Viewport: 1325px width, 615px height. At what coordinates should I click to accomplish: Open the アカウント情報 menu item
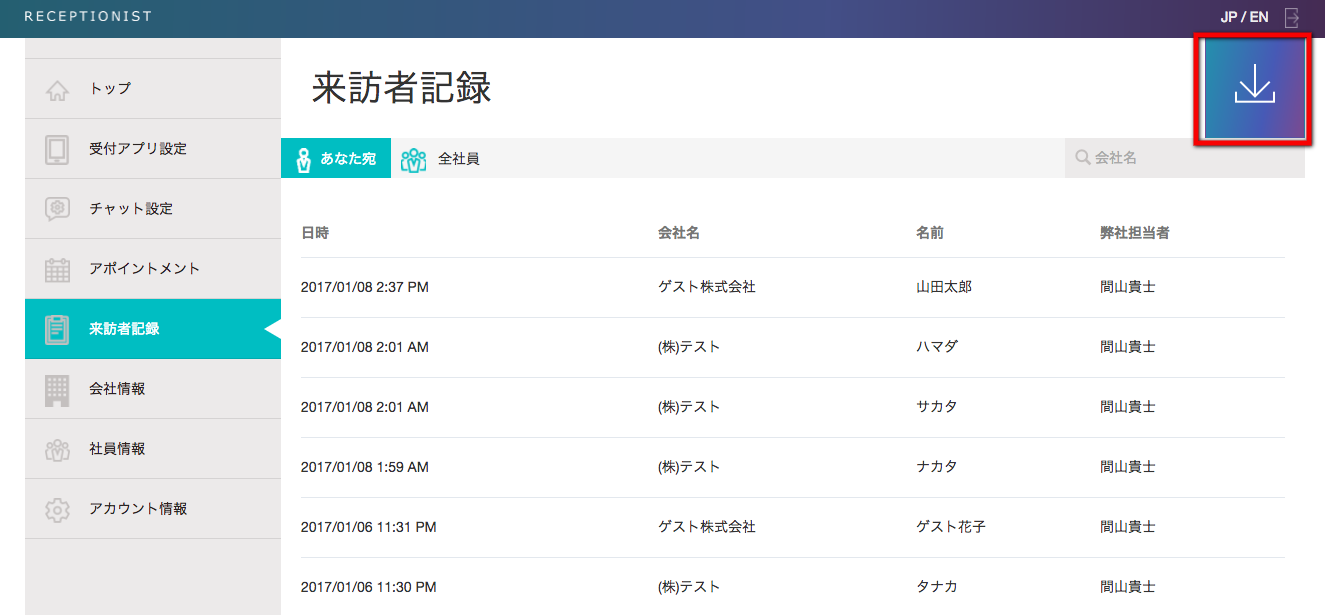click(138, 509)
